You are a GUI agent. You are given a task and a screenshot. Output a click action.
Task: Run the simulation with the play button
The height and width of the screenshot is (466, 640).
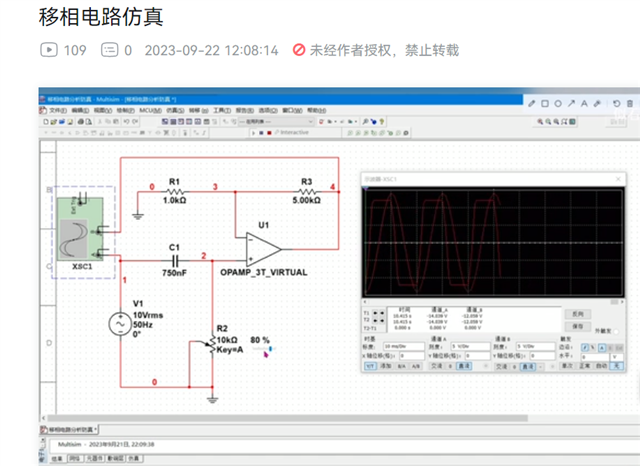coord(253,133)
